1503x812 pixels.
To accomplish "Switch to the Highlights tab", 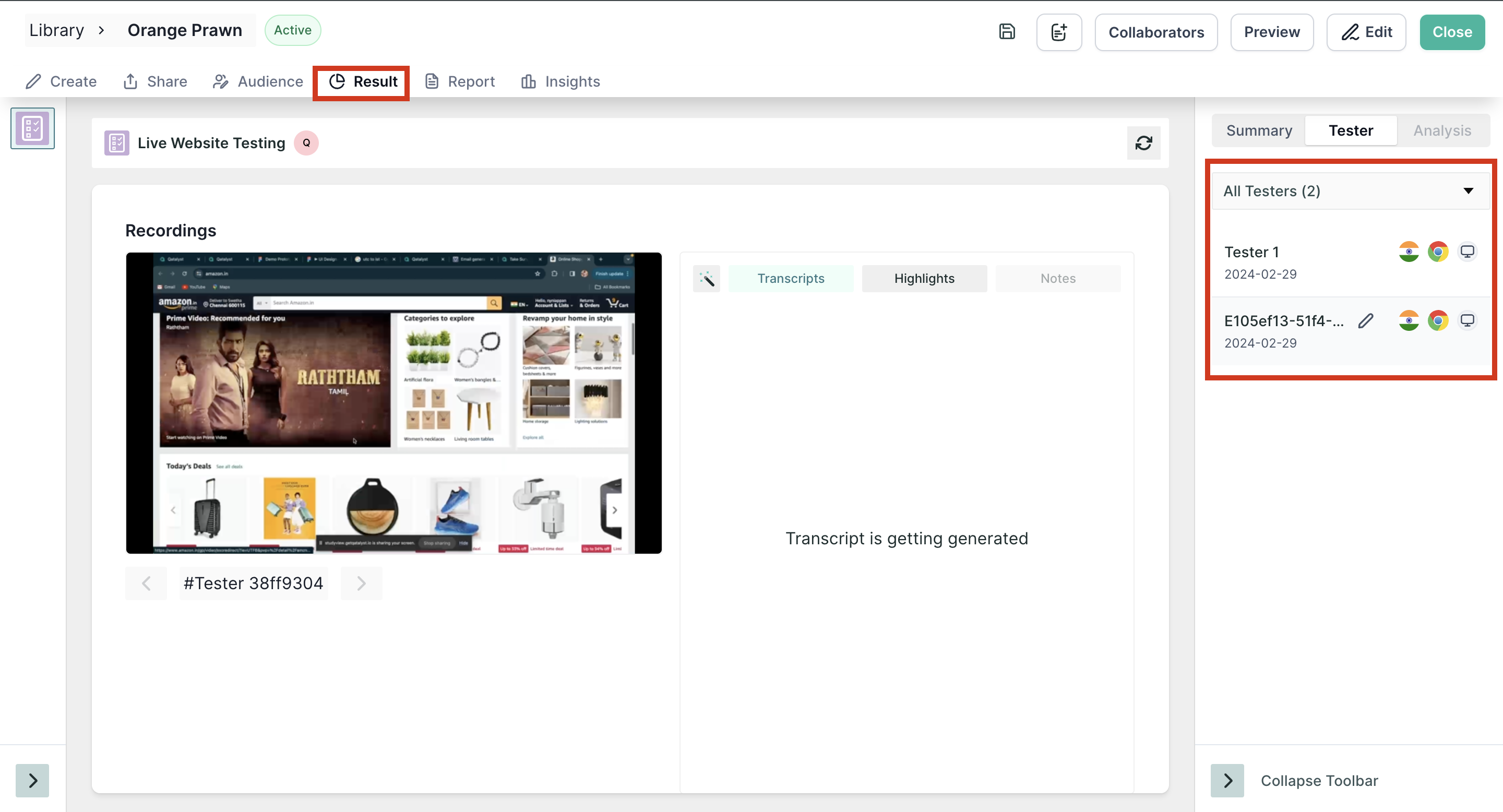I will click(924, 279).
